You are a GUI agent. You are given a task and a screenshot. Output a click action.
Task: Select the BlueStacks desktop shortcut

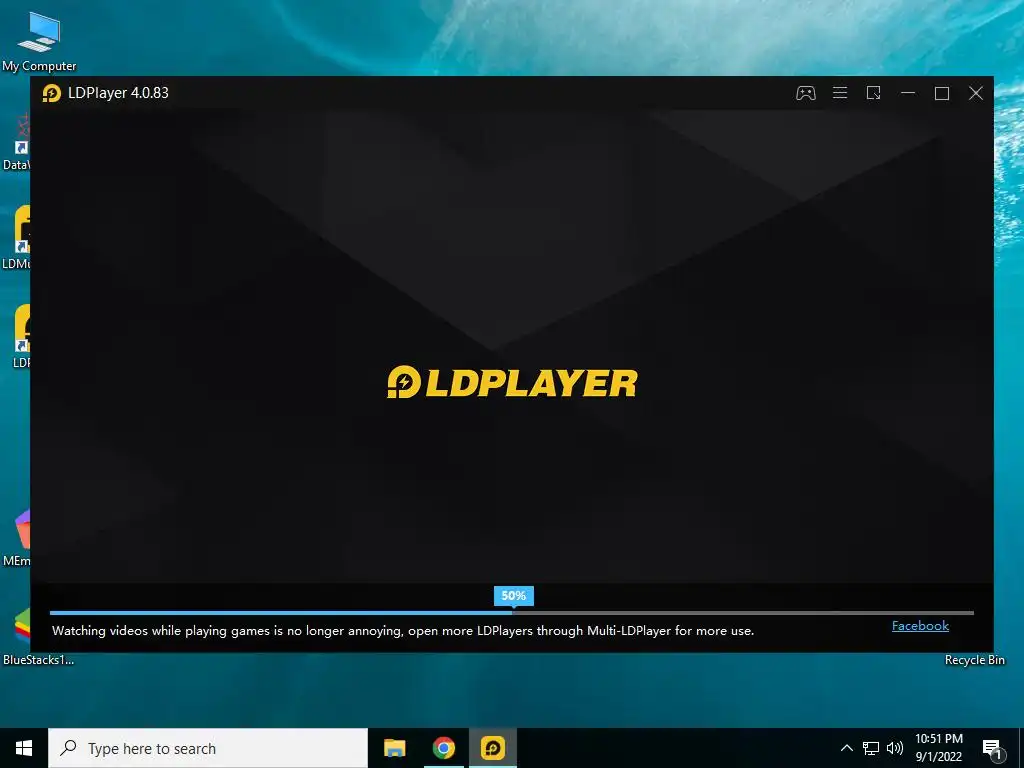(x=23, y=635)
